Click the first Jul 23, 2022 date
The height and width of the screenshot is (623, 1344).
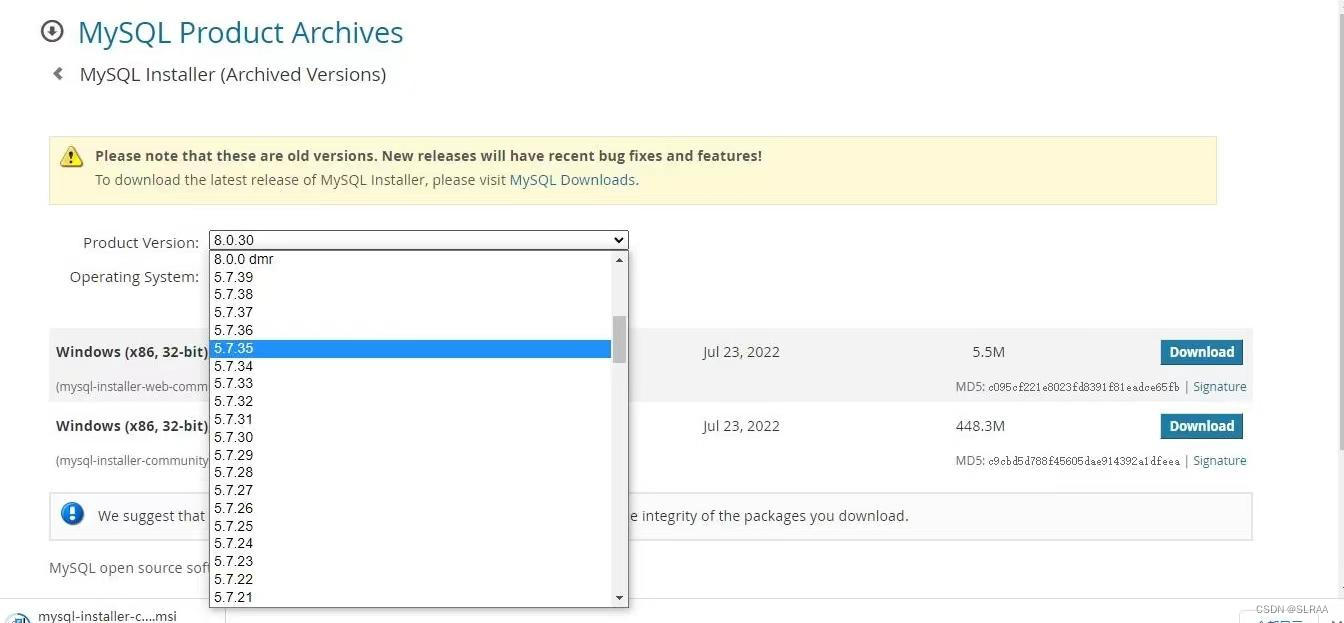741,352
